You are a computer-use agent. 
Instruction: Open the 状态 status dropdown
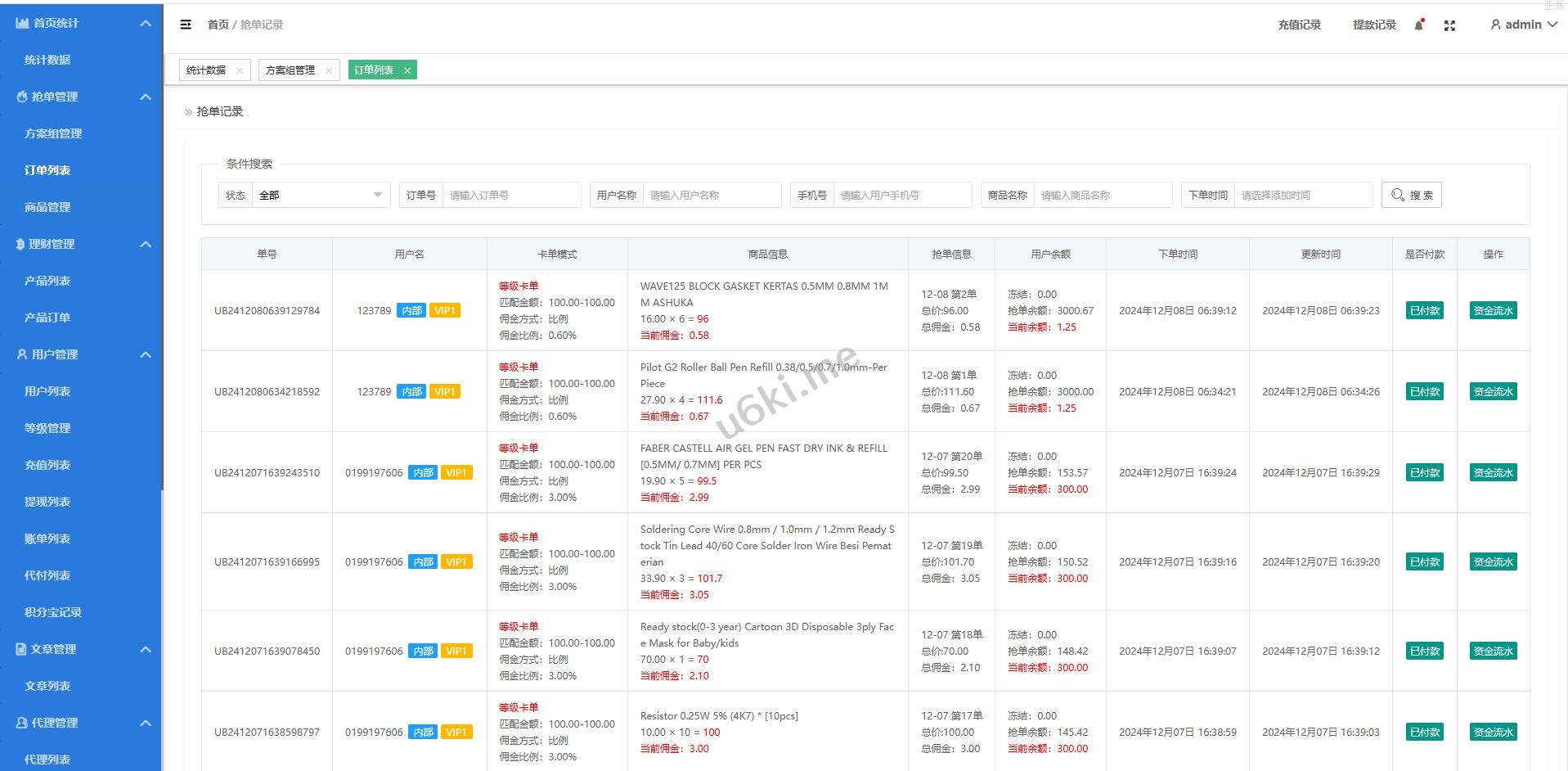[x=320, y=195]
